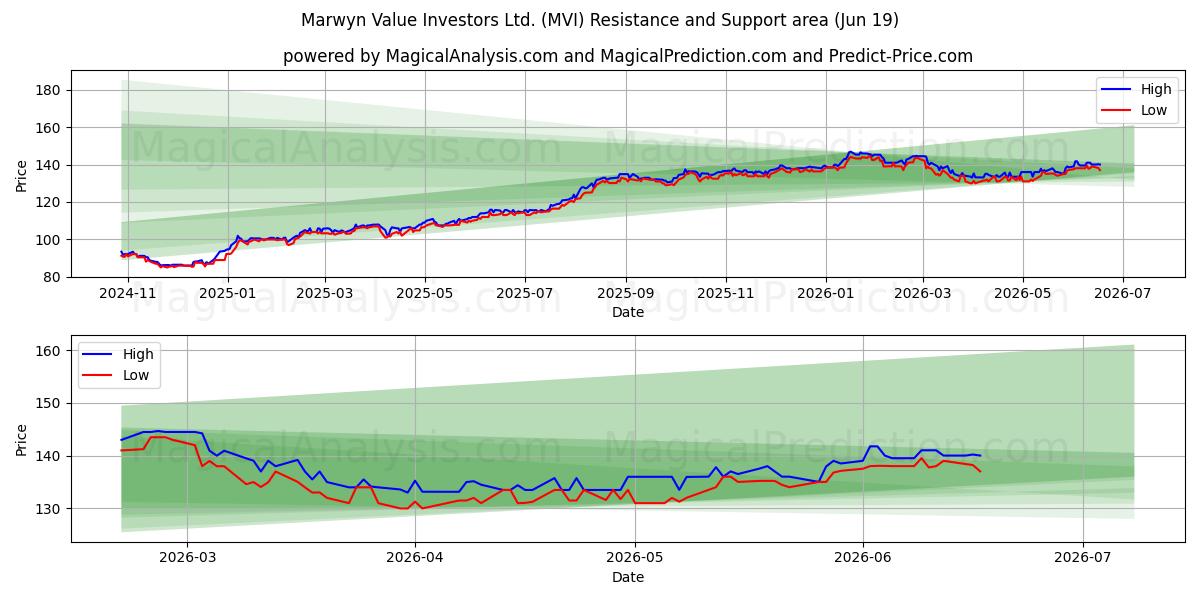Click 'High' in the bottom chart legend
This screenshot has height=600, width=1200.
[138, 354]
